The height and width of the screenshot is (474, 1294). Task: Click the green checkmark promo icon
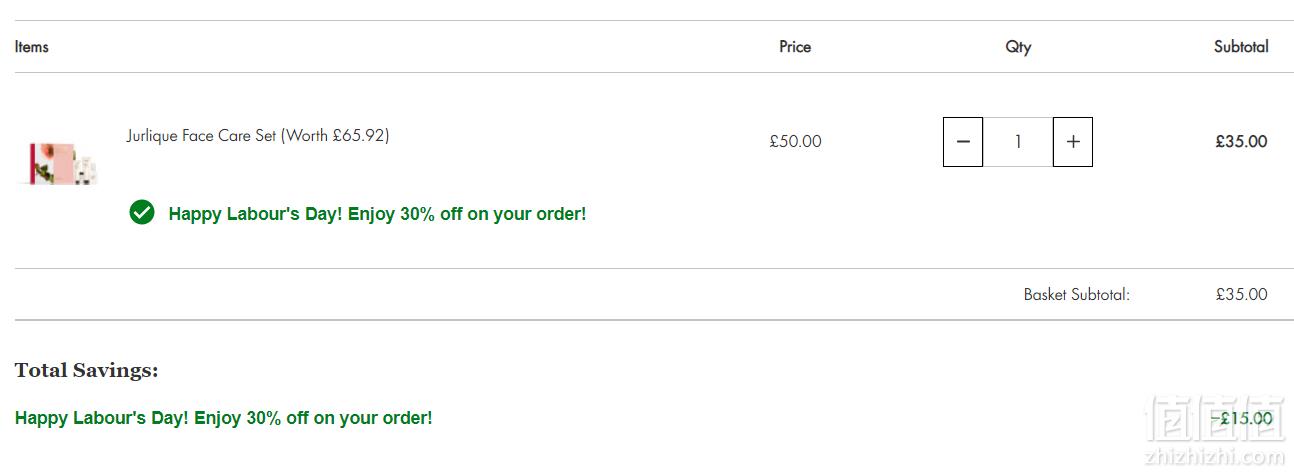(142, 212)
